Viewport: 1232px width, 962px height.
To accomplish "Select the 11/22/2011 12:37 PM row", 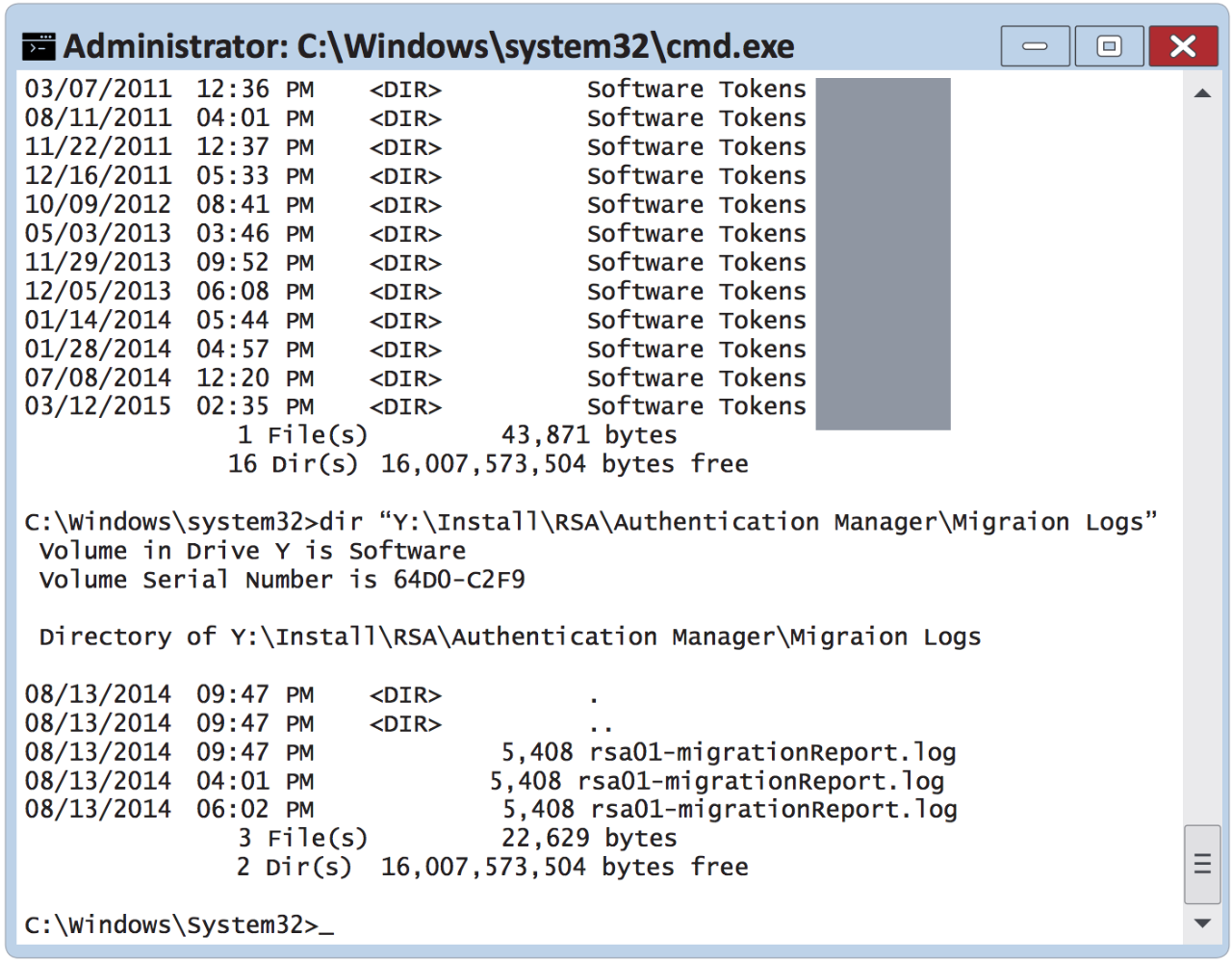I will pyautogui.click(x=416, y=147).
